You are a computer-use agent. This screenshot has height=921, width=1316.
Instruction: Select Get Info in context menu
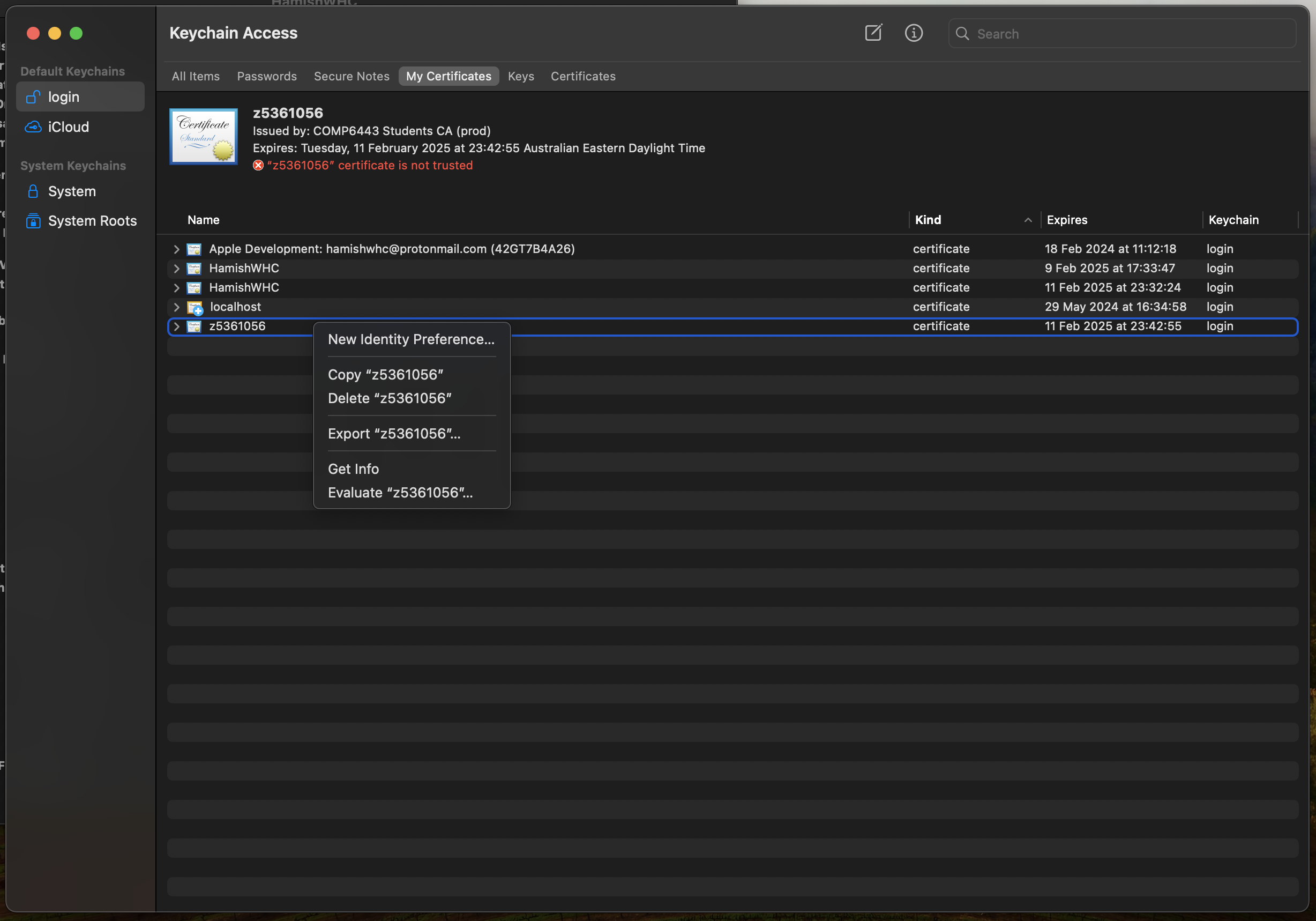(x=353, y=469)
